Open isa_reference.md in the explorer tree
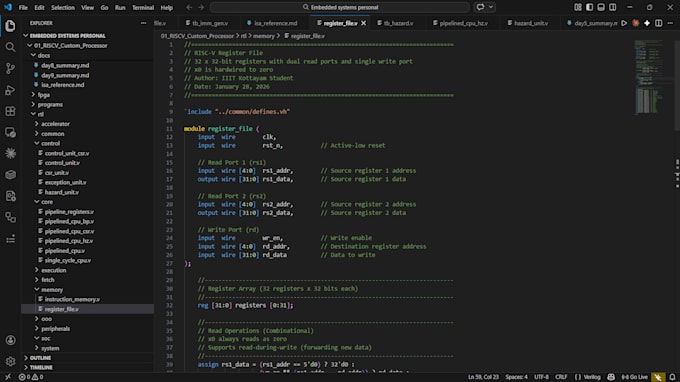This screenshot has height=382, width=680. (62, 85)
